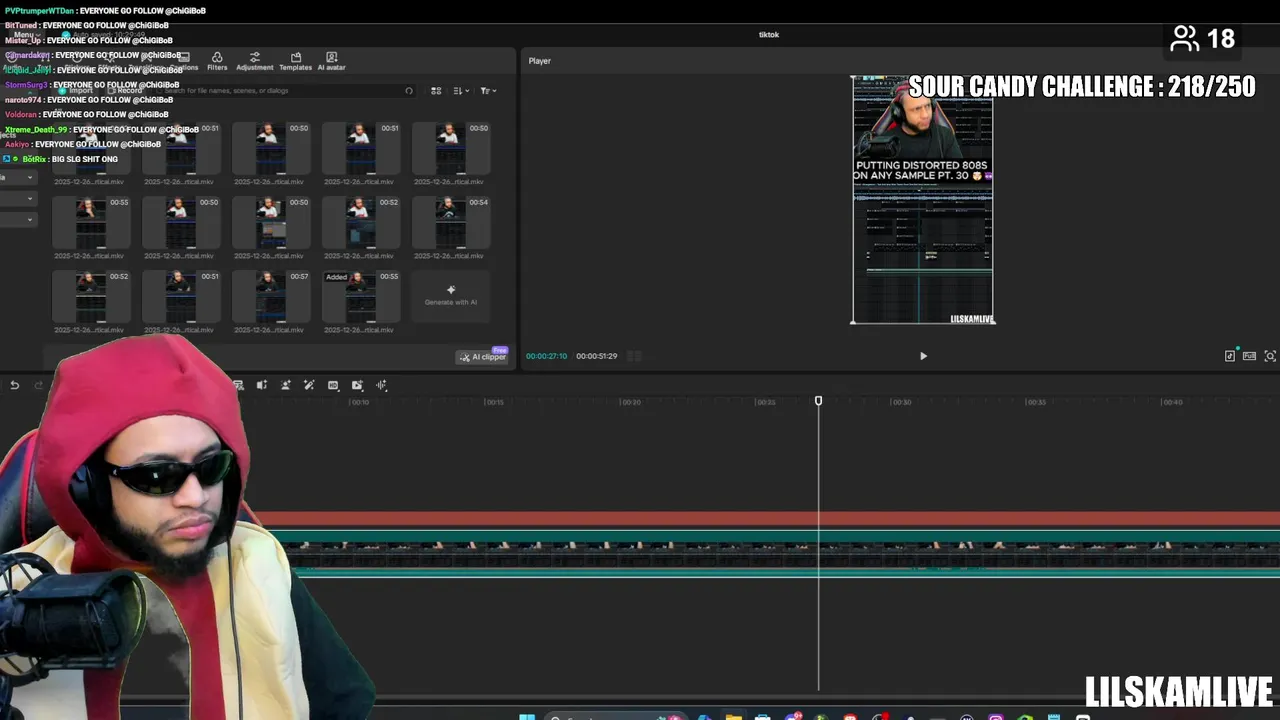The width and height of the screenshot is (1280, 720).
Task: Toggle the grid icon beside the timecode
Action: [x=634, y=356]
